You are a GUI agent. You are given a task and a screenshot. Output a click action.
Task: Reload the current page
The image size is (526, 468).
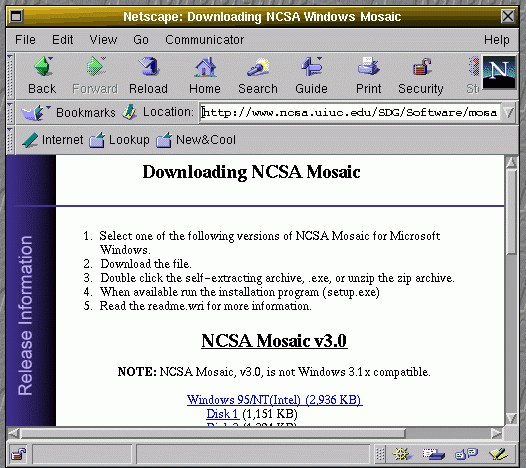(x=148, y=75)
